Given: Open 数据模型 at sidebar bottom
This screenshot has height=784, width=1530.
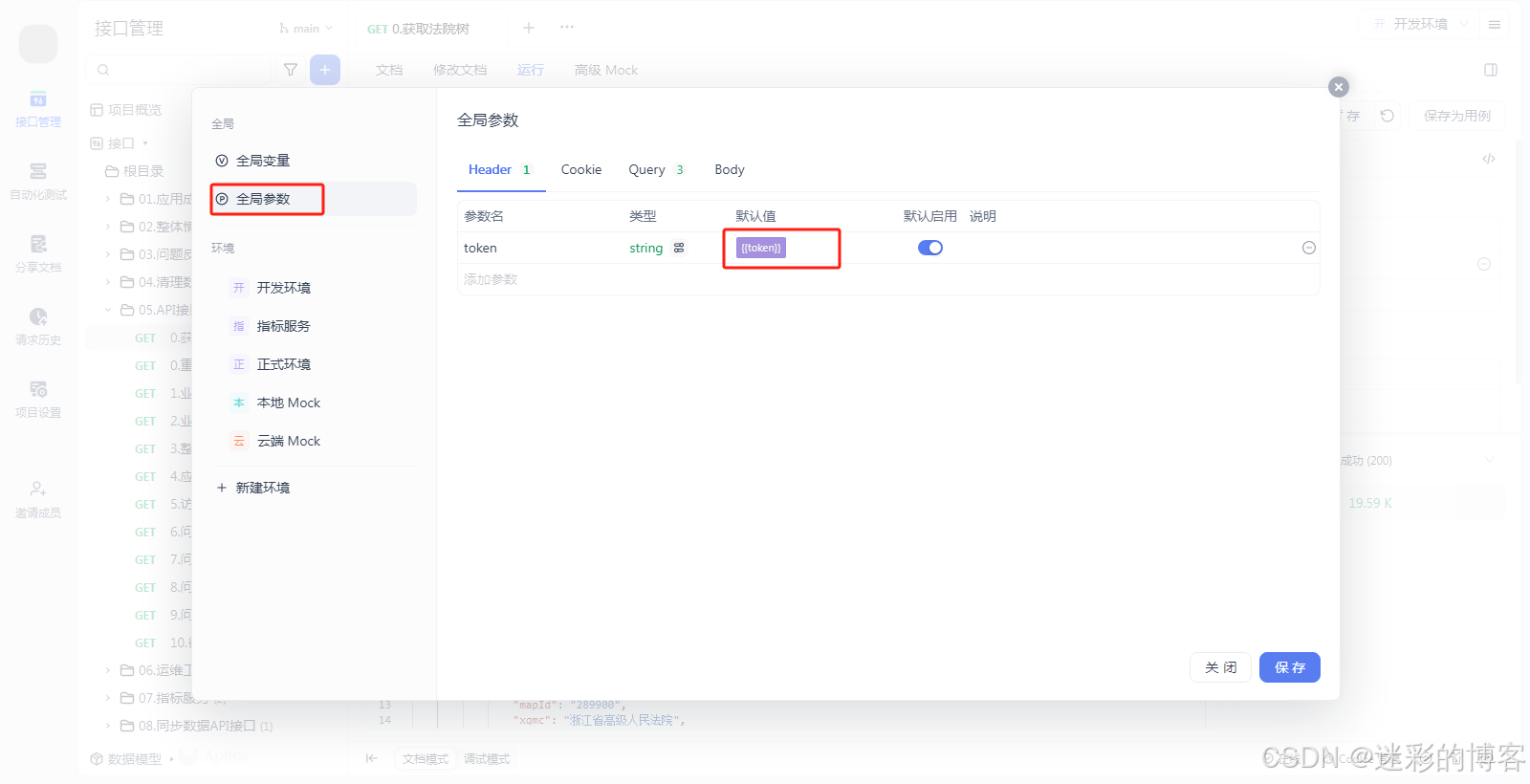Looking at the screenshot, I should click(x=126, y=759).
